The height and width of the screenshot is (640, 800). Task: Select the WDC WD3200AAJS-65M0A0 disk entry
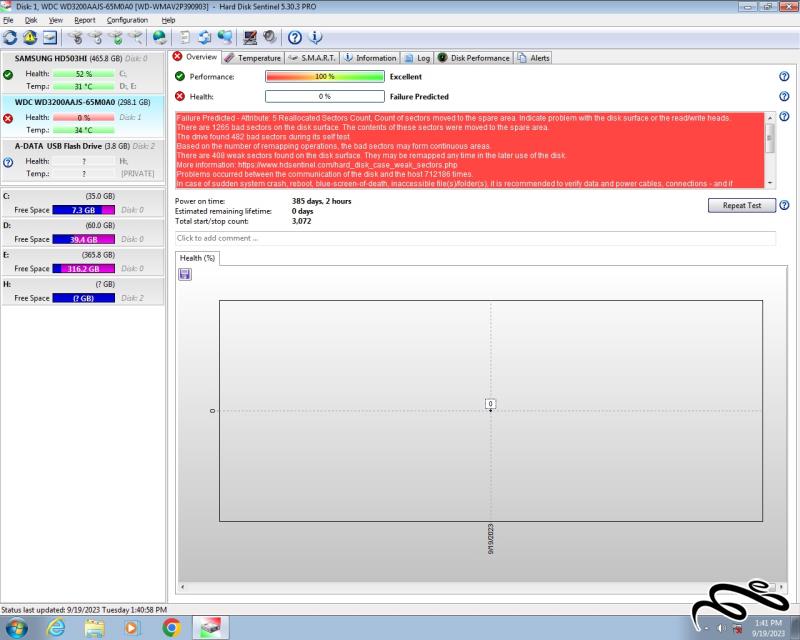tap(83, 116)
